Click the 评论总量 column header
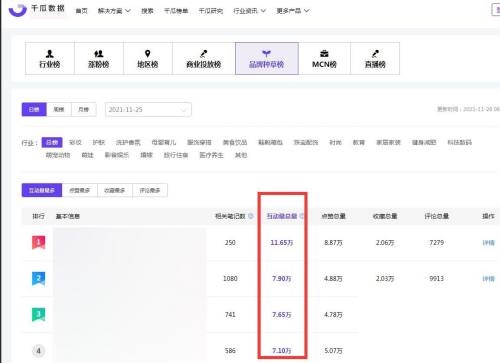Screen dimensions: 500x363 click(x=437, y=216)
